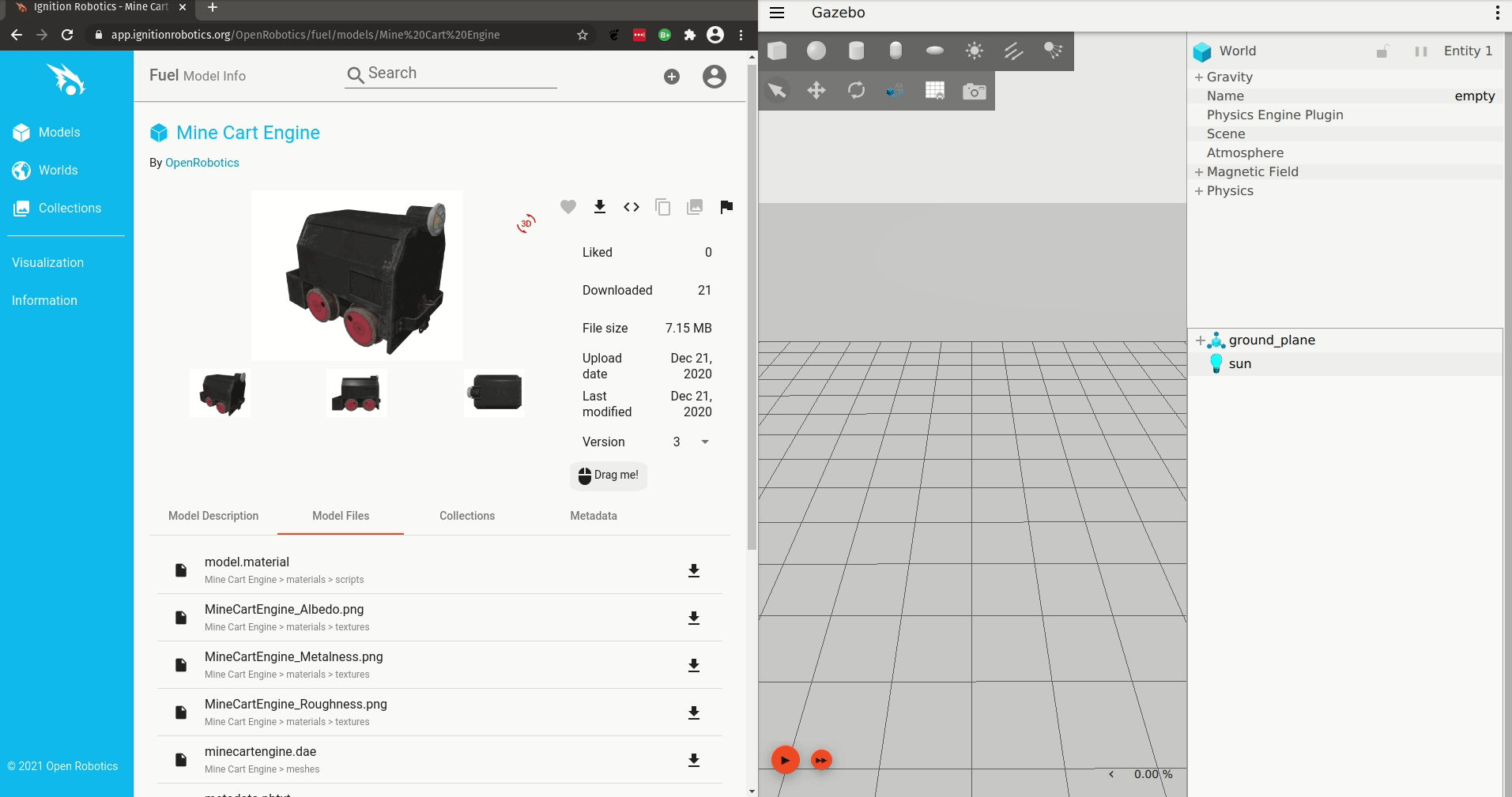Click the screenshot camera icon
Image resolution: width=1512 pixels, height=797 pixels.
tap(974, 91)
